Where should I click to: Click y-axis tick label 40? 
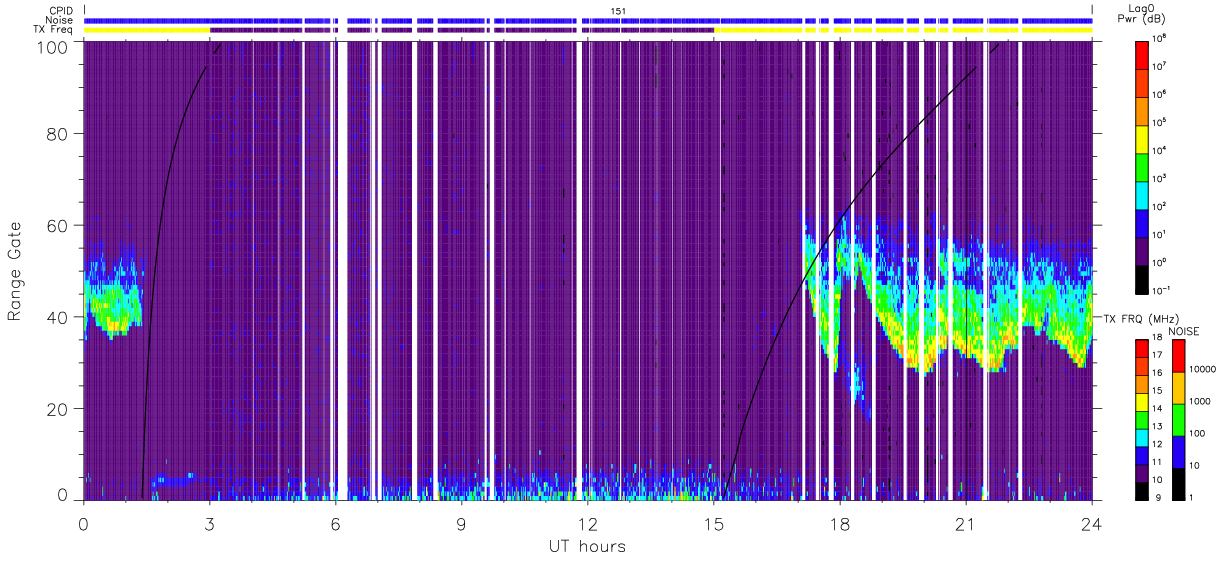coord(57,317)
